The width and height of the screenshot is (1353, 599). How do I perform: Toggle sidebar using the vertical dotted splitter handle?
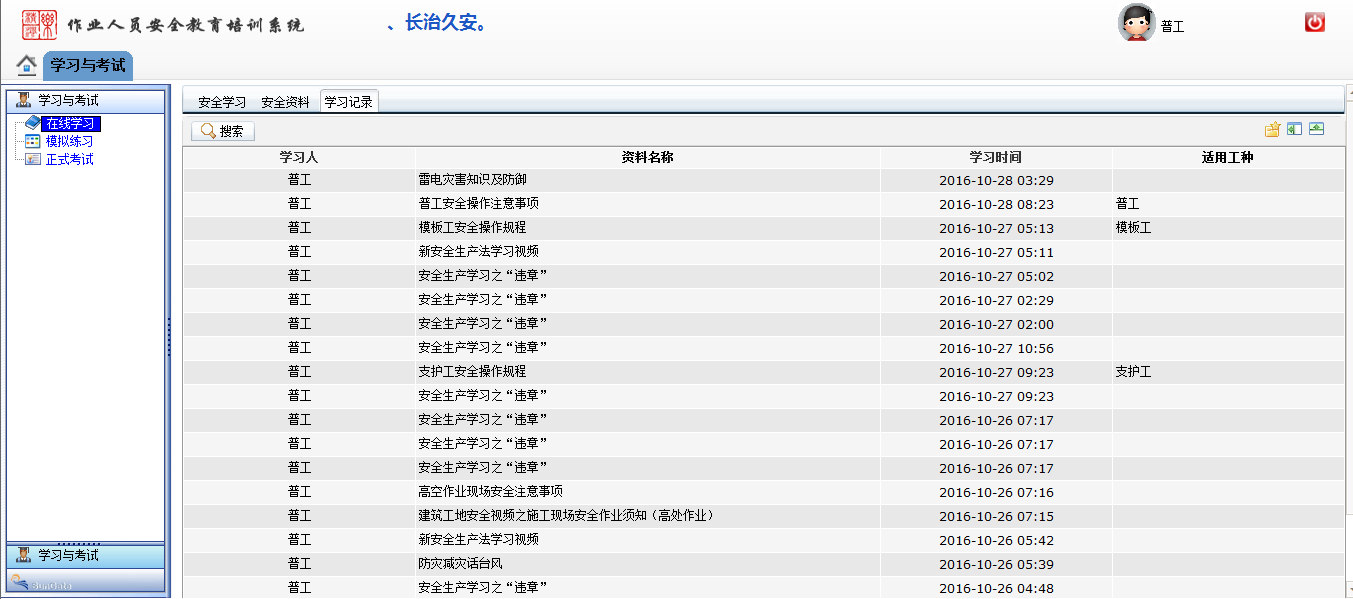[x=168, y=337]
